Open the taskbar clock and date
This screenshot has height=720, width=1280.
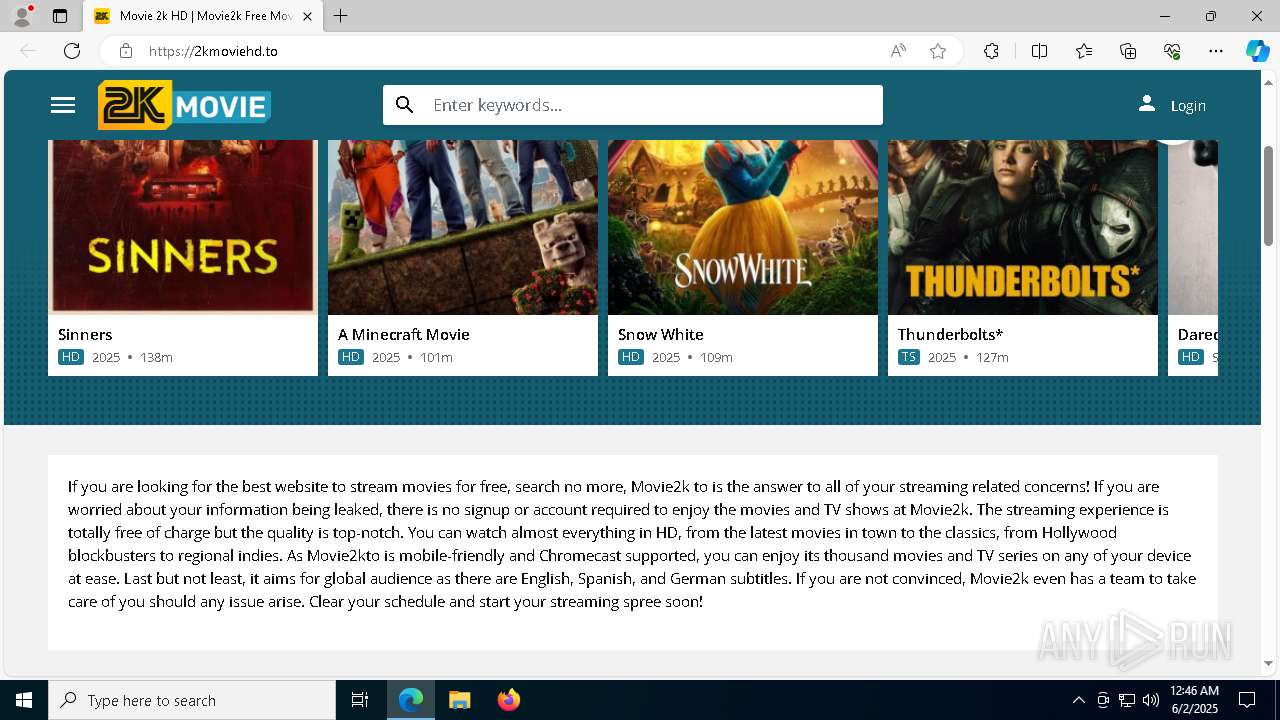[1194, 699]
